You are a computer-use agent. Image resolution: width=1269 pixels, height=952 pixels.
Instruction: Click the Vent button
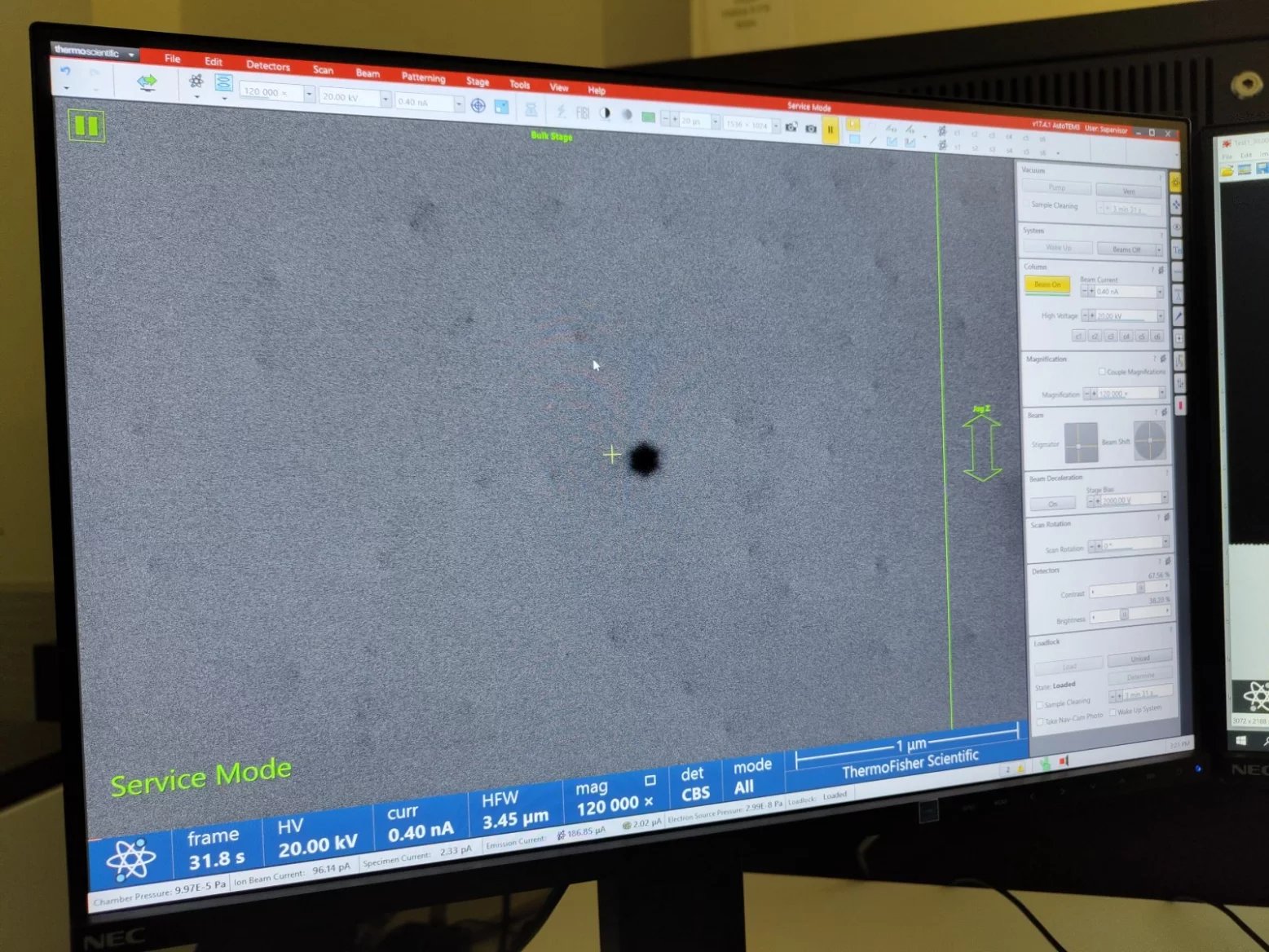(x=1129, y=192)
